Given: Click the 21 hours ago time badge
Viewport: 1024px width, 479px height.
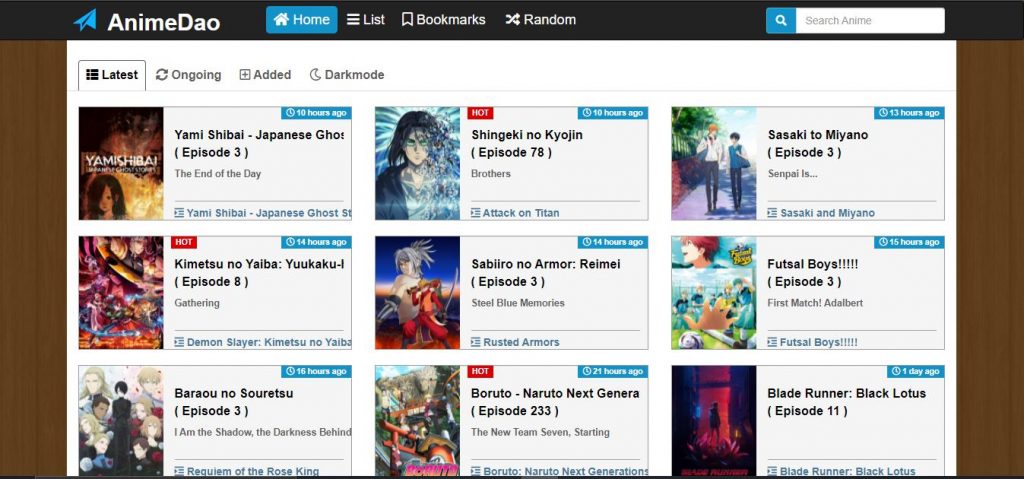Looking at the screenshot, I should [x=613, y=372].
